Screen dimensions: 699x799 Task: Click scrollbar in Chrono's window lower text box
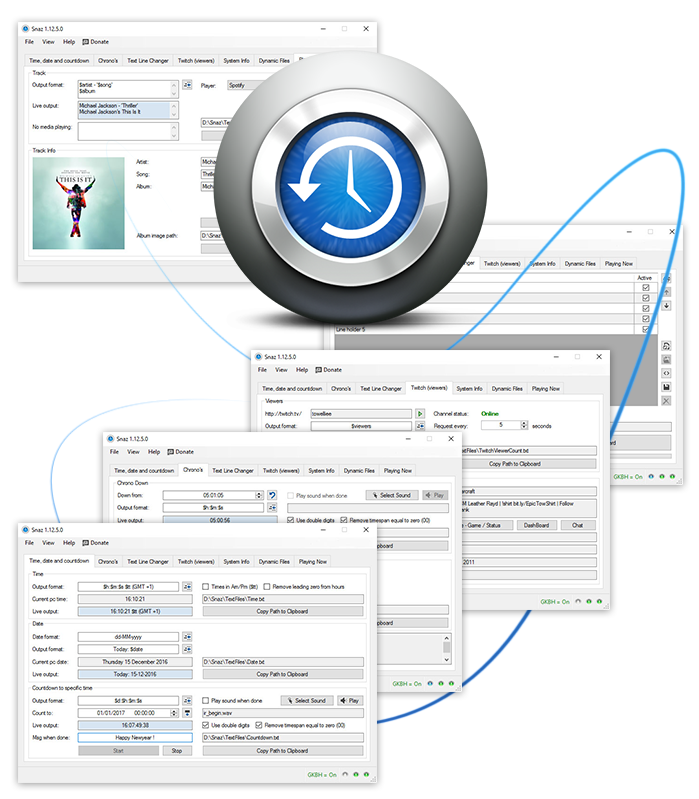(446, 649)
